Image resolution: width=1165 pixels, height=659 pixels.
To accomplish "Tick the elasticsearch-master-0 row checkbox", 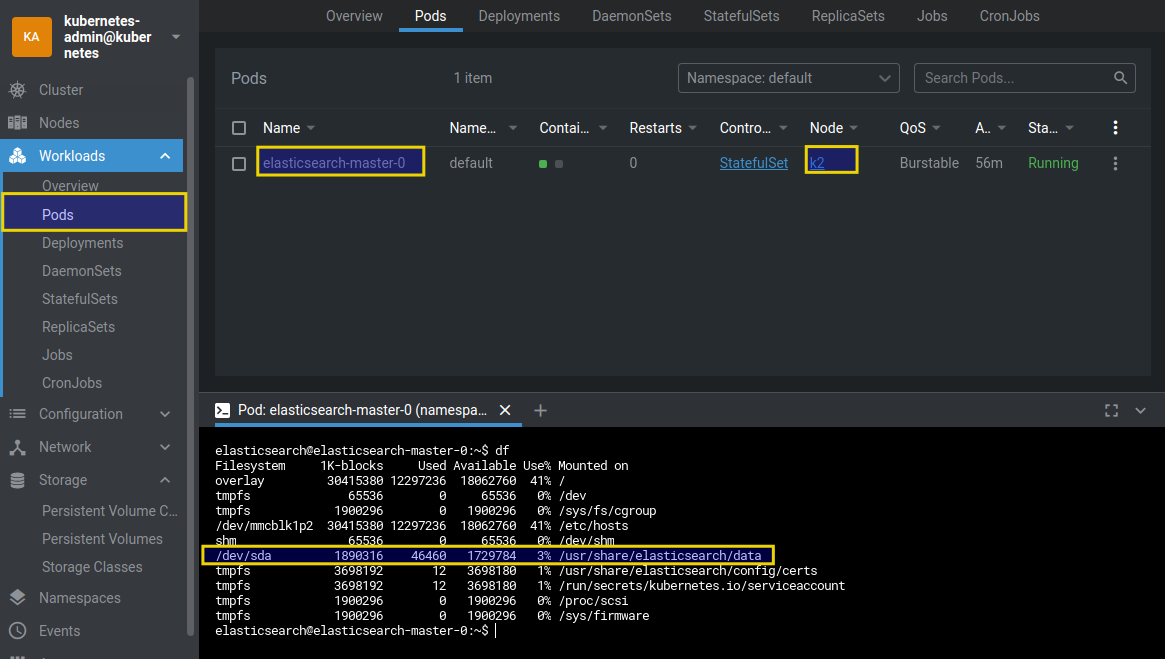I will pos(238,163).
